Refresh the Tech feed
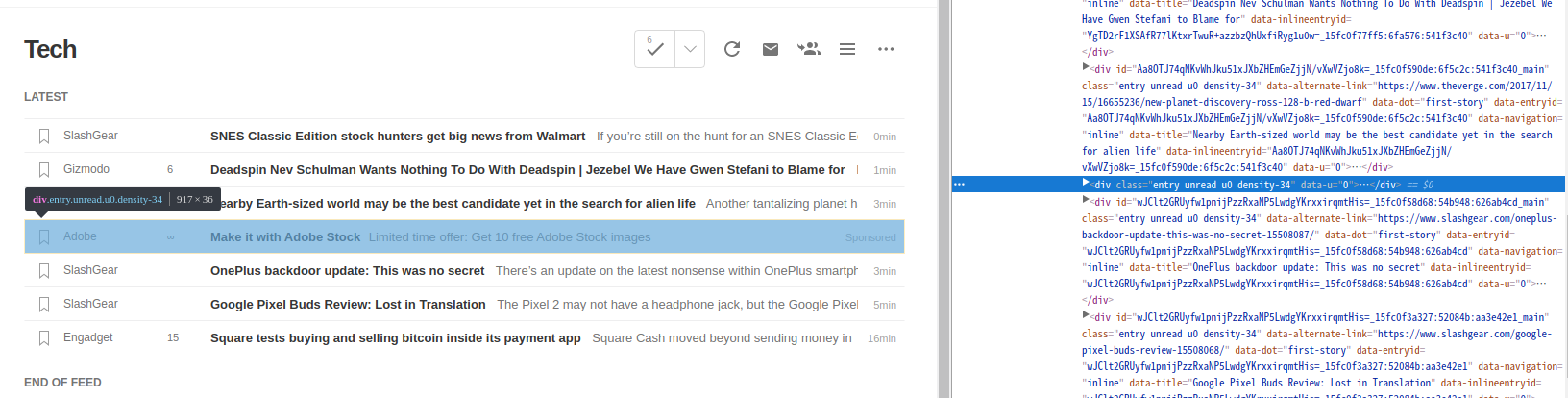The width and height of the screenshot is (1568, 398). [732, 49]
